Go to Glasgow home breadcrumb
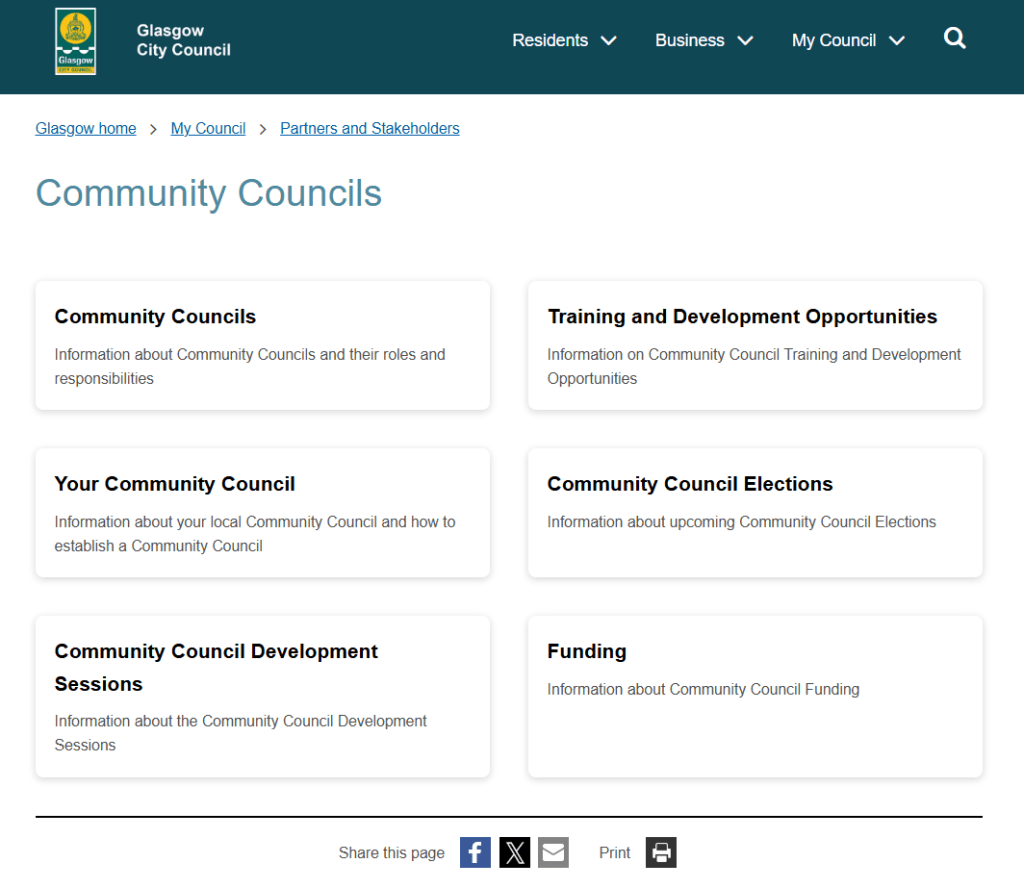 coord(86,128)
